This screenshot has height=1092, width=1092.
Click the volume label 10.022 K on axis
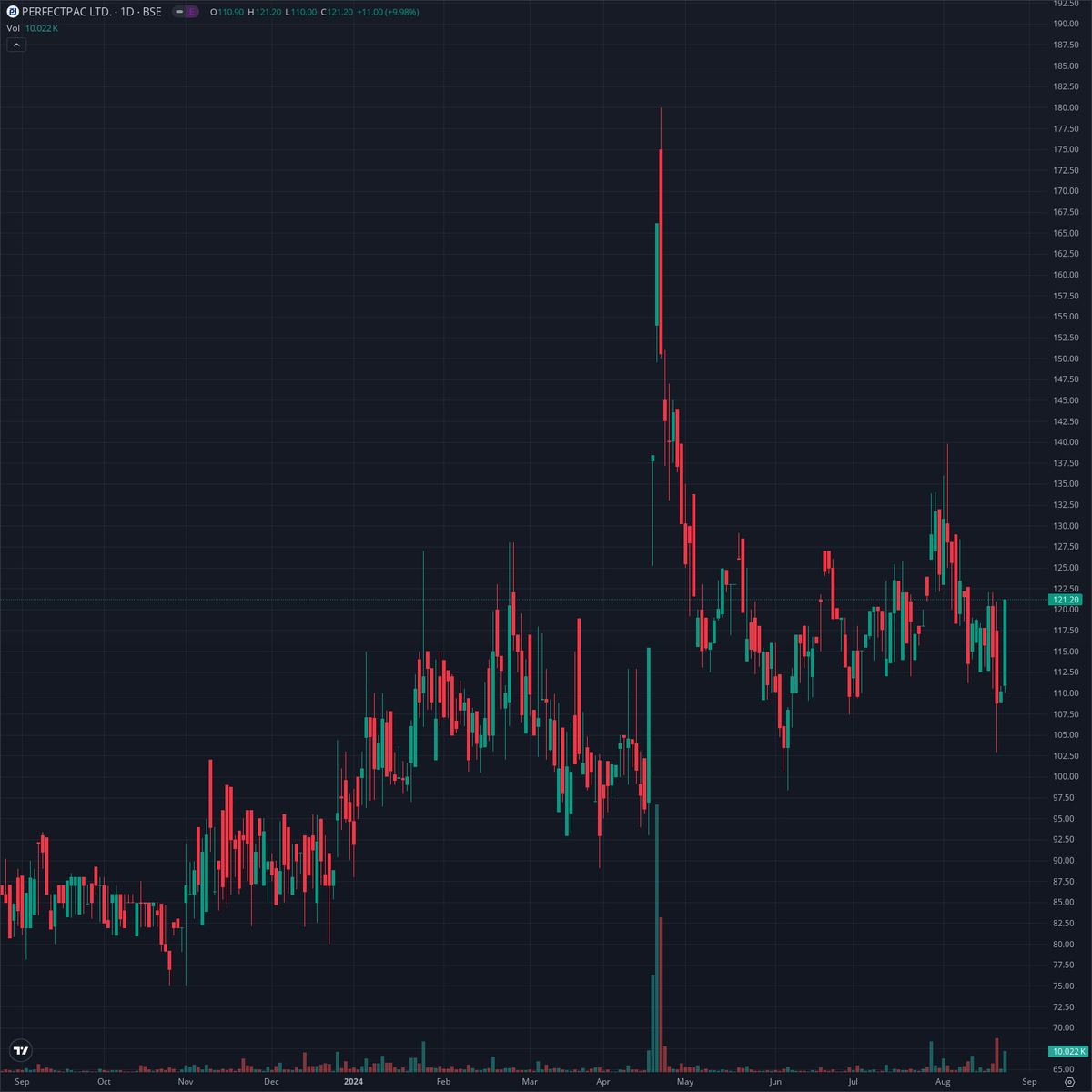1068,1051
